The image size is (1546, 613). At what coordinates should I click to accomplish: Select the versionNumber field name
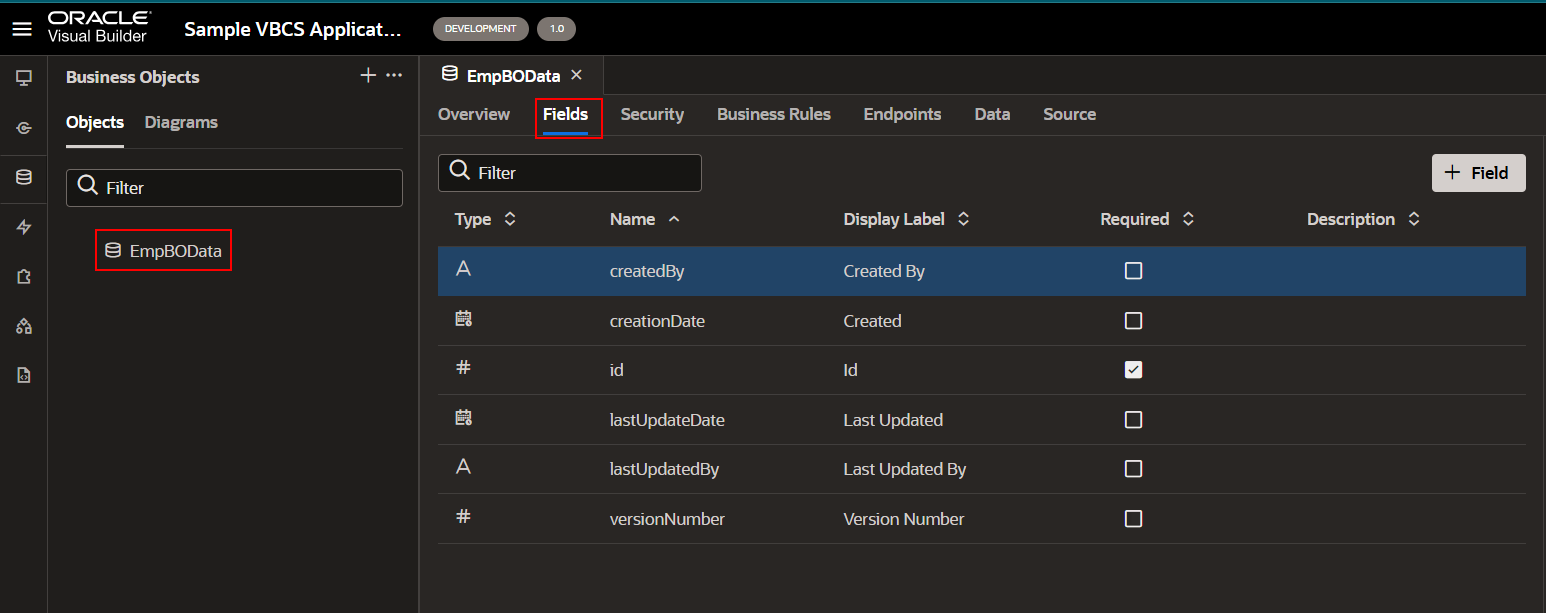click(667, 519)
